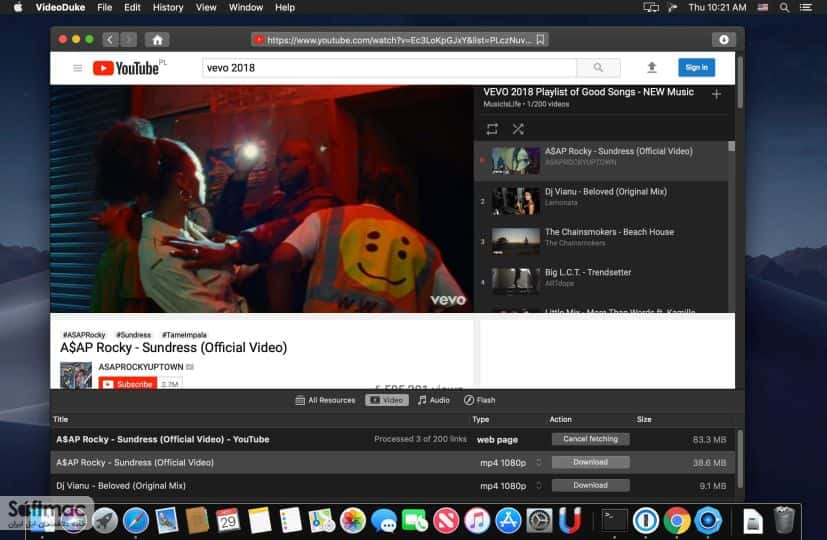Click the #ASAPRocky hashtag
This screenshot has width=827, height=540.
click(84, 335)
